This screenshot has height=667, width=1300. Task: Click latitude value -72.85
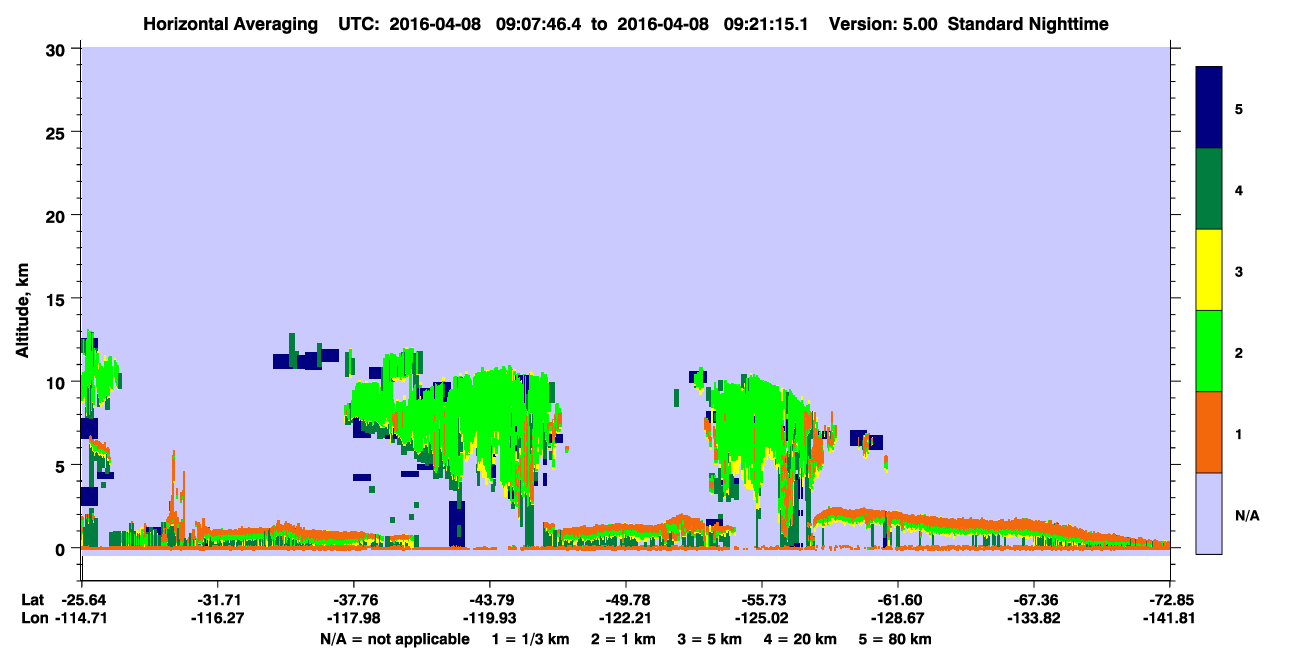1170,600
